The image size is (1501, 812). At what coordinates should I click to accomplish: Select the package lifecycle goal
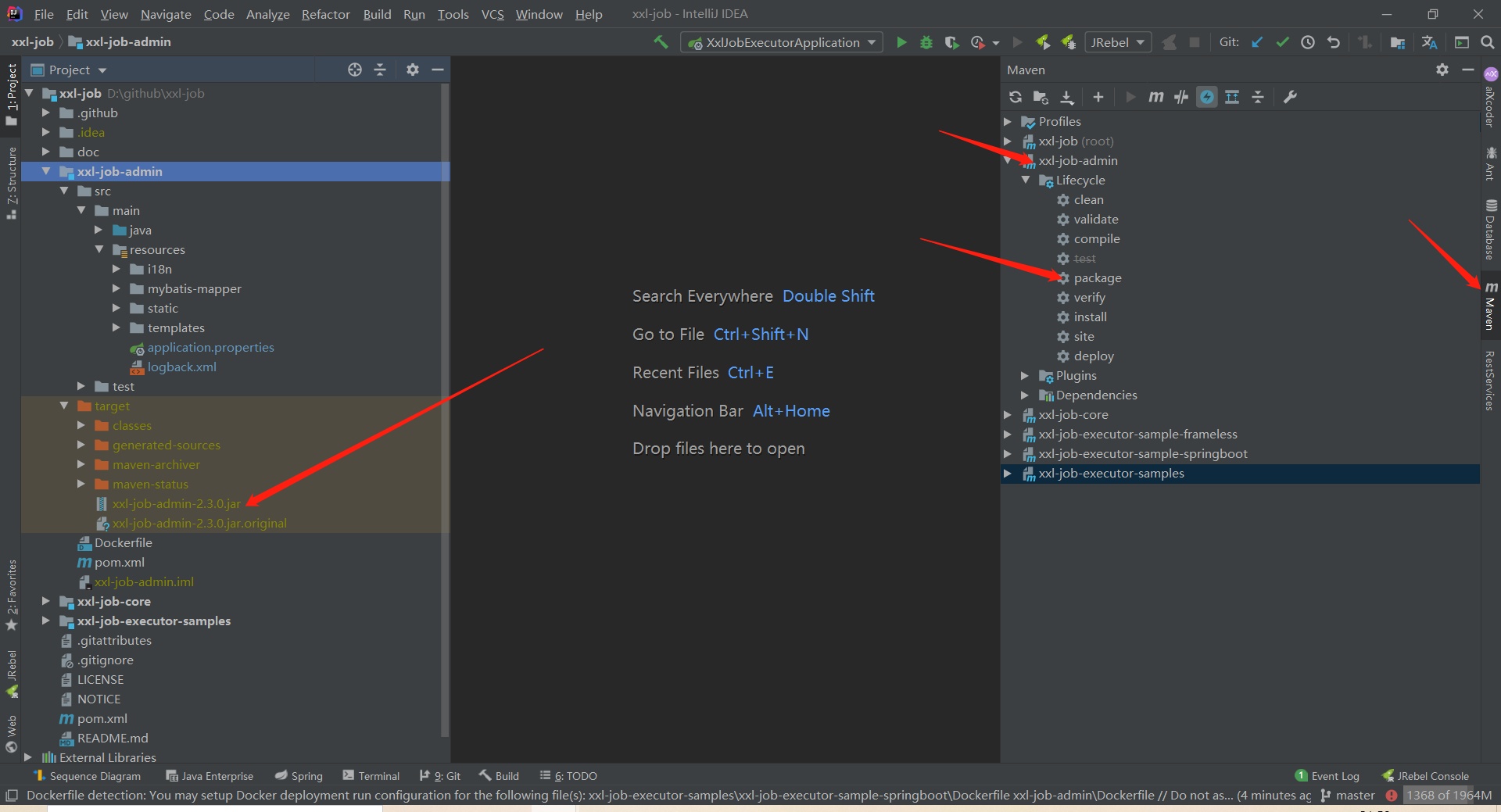pos(1098,278)
